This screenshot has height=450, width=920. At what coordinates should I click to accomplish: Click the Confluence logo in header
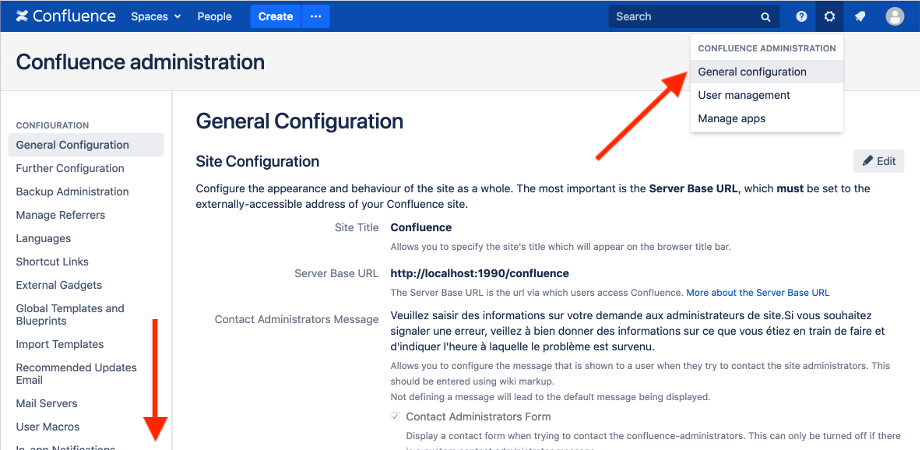(x=66, y=16)
